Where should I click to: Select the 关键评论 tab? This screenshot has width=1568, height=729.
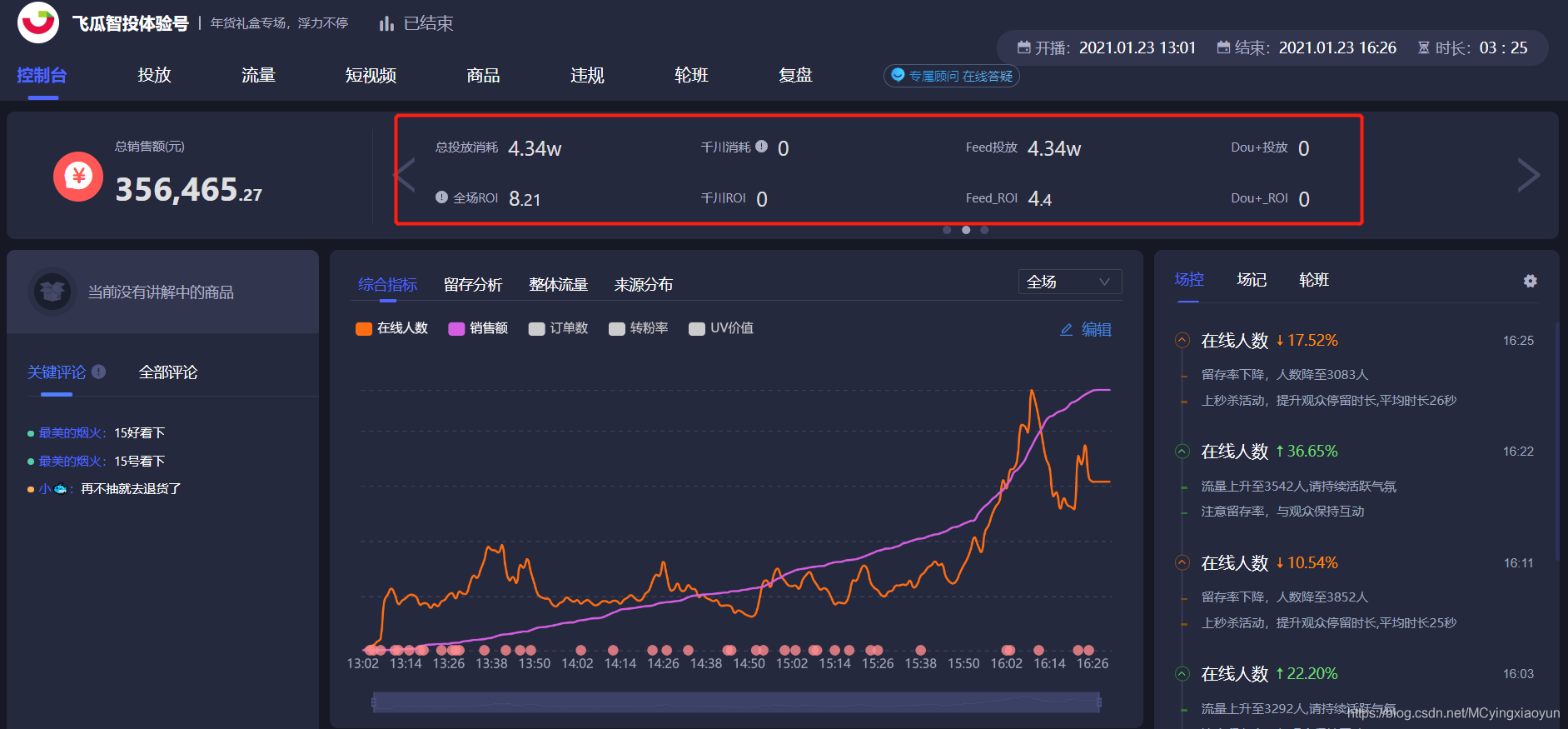click(57, 372)
